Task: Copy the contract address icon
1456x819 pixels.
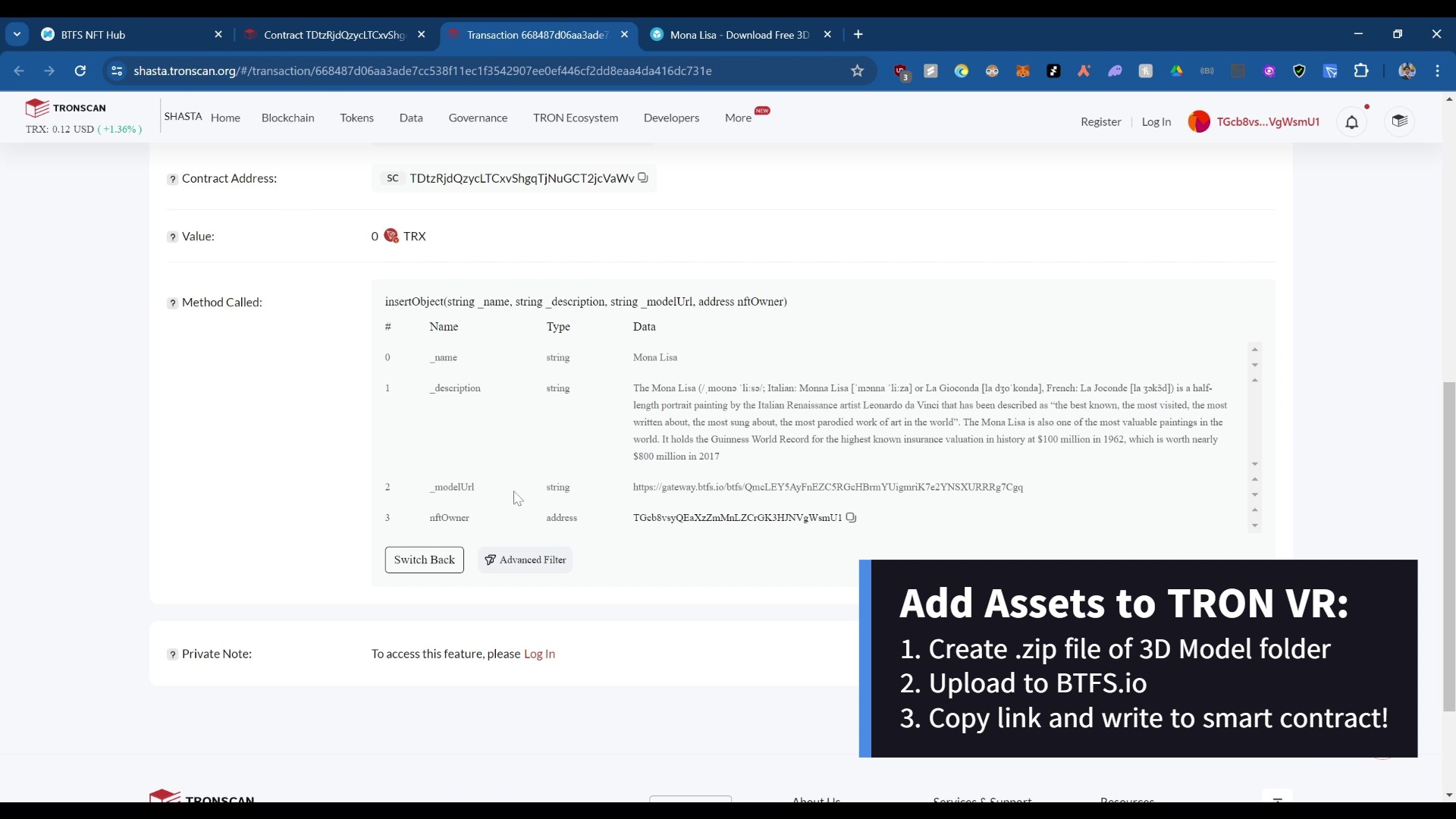Action: (643, 177)
